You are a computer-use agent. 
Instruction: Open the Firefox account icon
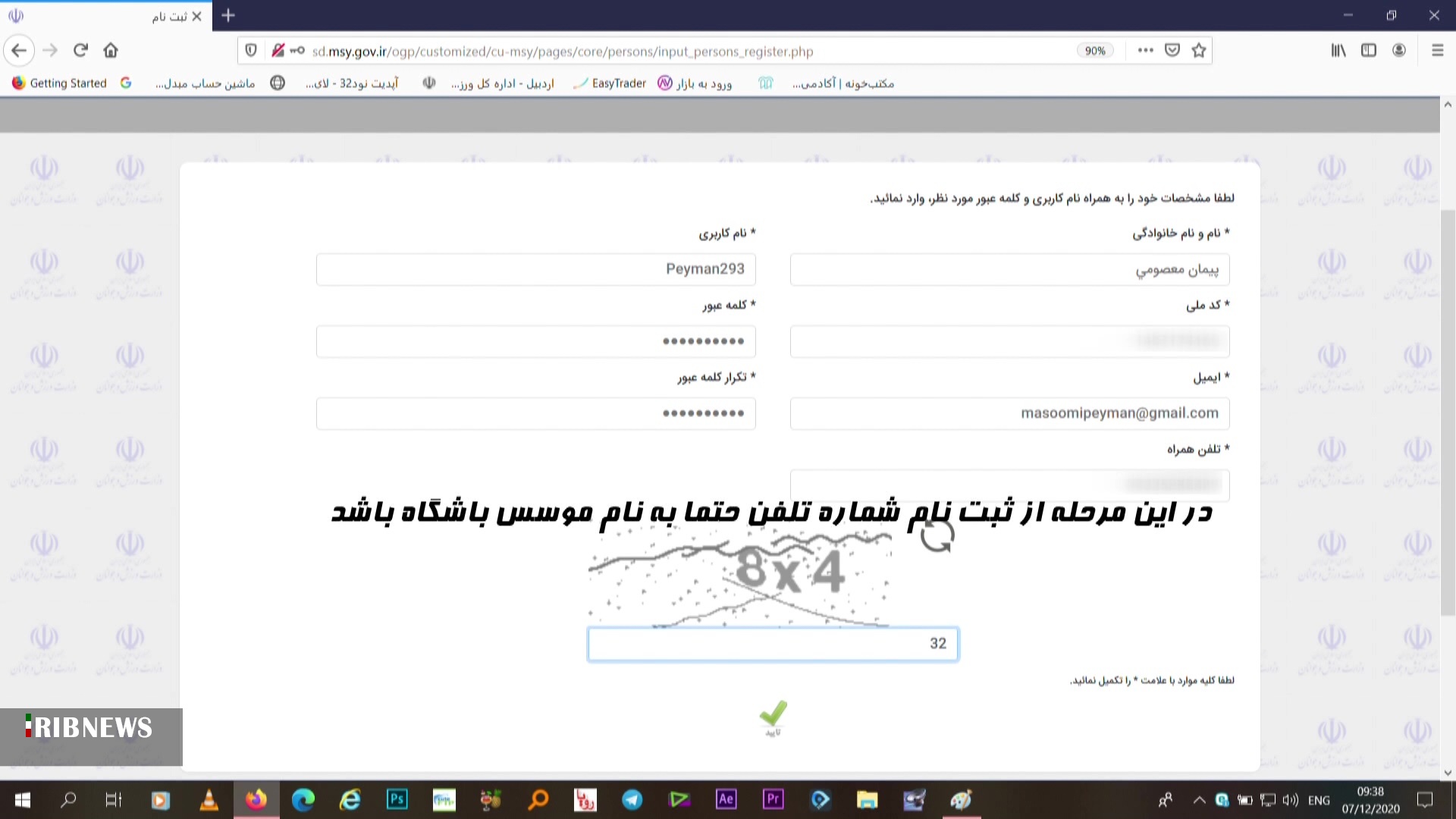pos(1398,50)
